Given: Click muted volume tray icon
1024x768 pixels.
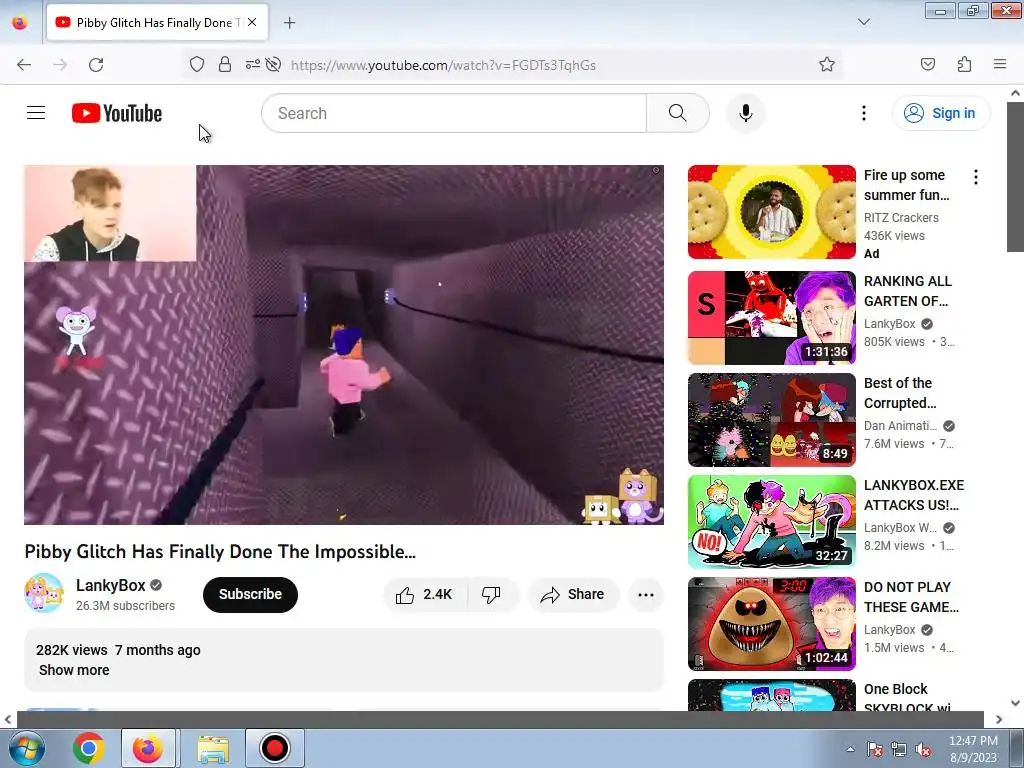Looking at the screenshot, I should point(923,750).
